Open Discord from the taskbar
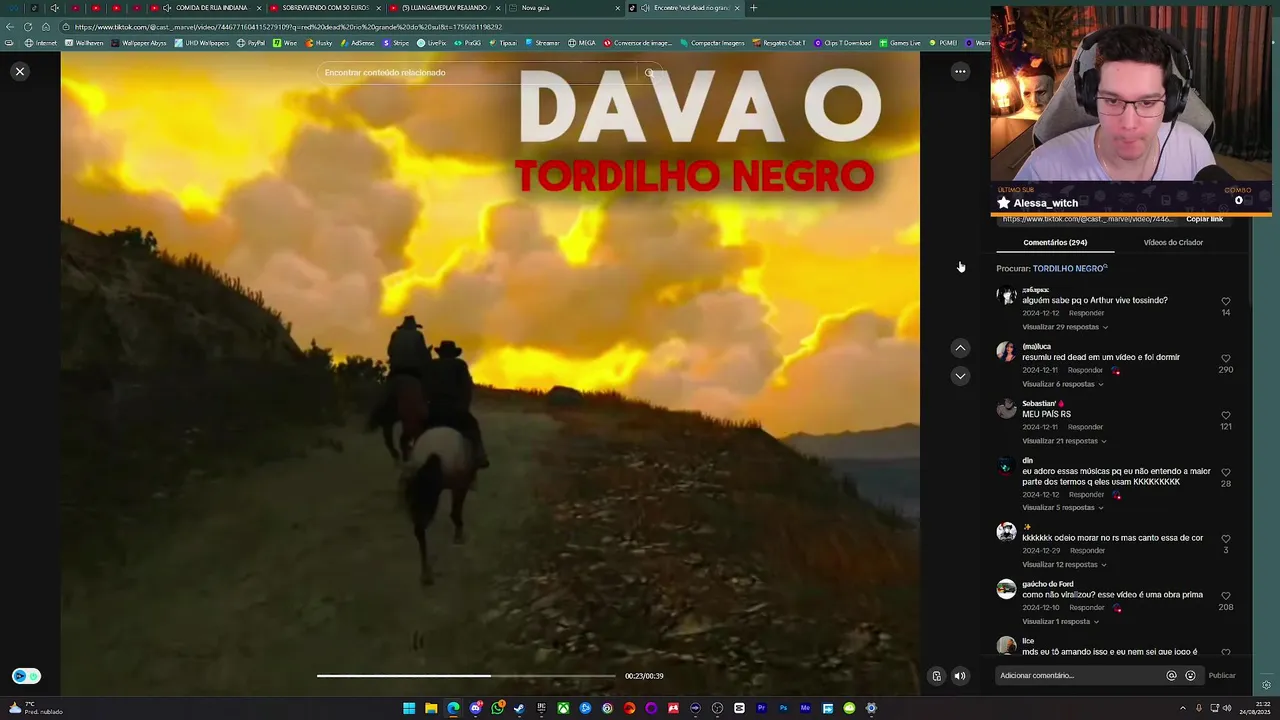The width and height of the screenshot is (1280, 720). 475,708
